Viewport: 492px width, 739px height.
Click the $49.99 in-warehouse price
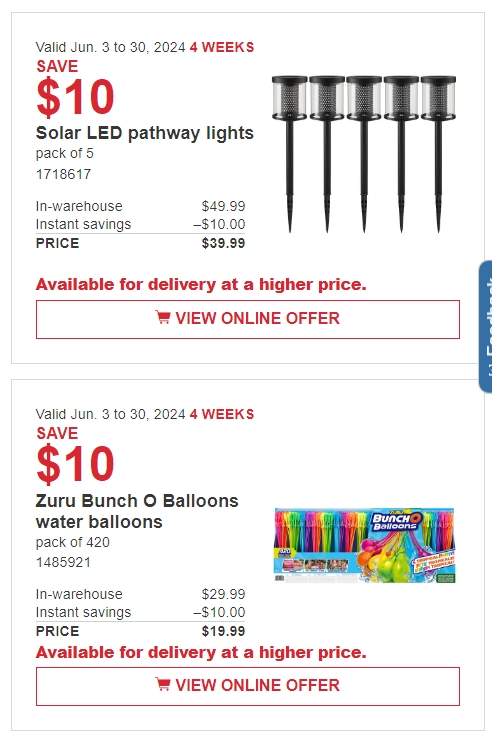[223, 206]
